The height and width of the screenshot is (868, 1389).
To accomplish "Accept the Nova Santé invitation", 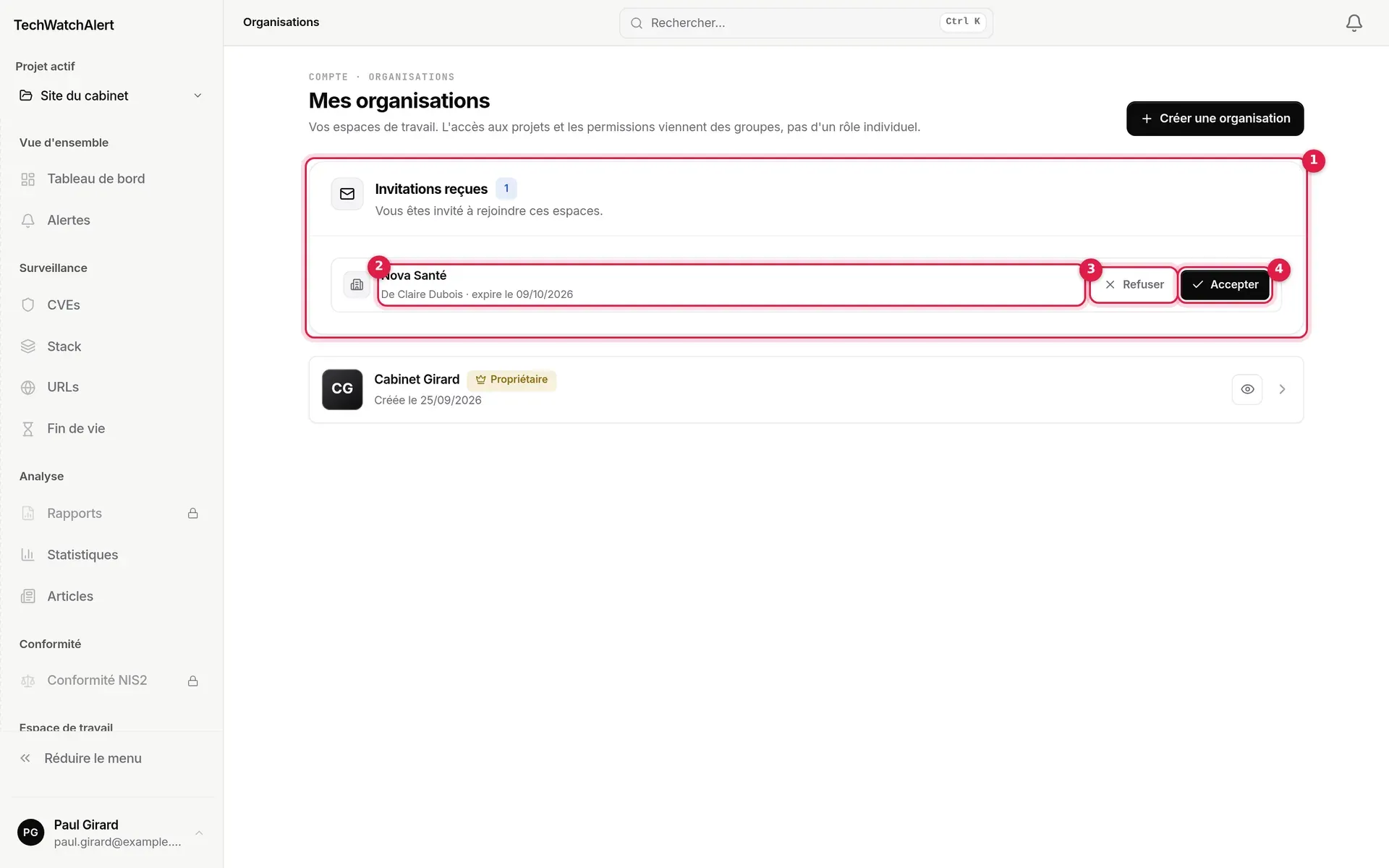I will (x=1225, y=285).
